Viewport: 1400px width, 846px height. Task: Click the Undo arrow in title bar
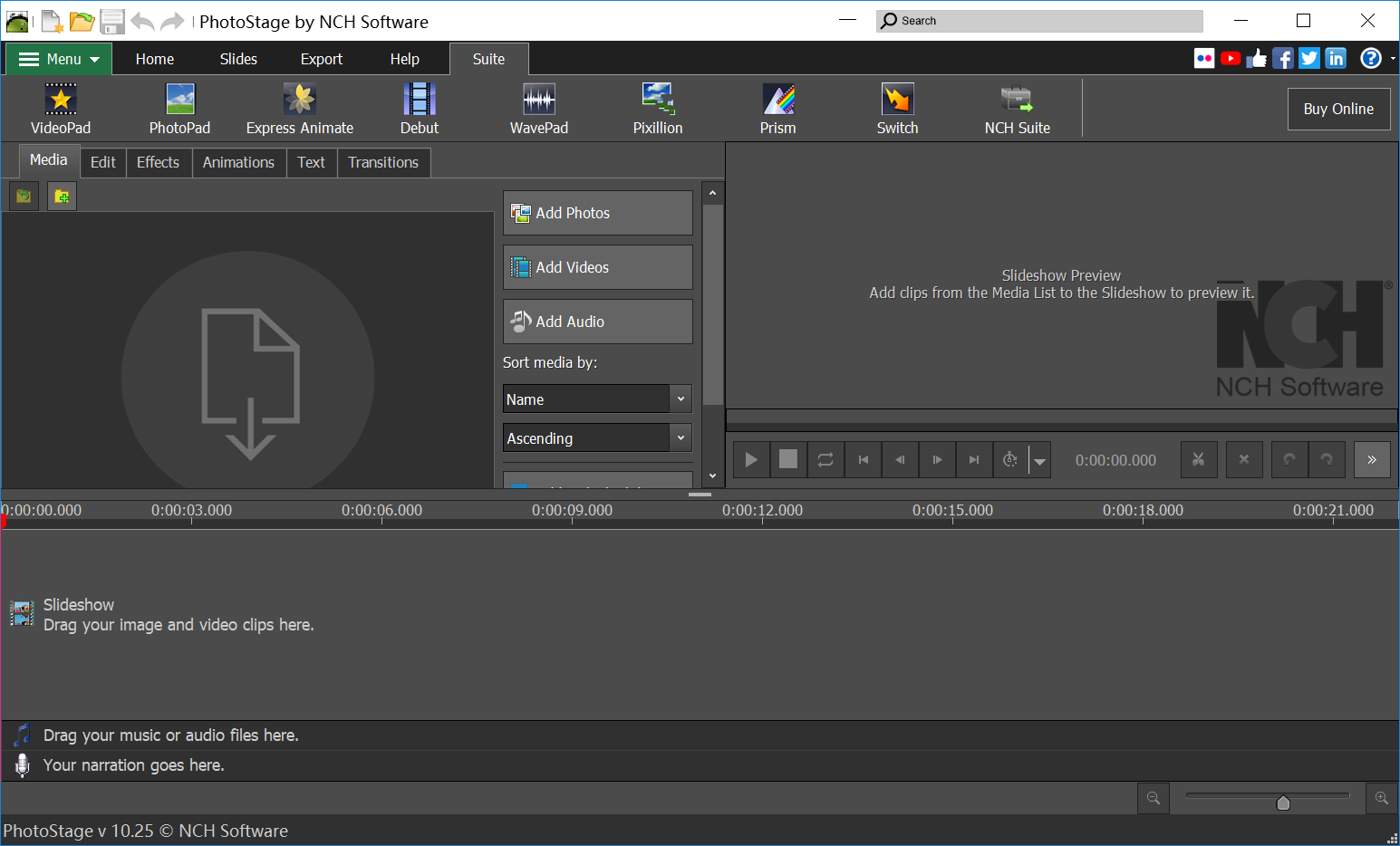coord(142,21)
